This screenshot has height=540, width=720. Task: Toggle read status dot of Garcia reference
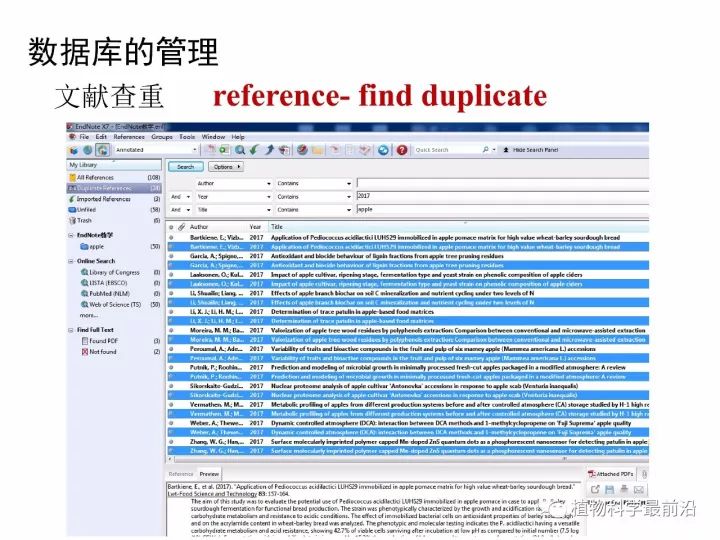(x=171, y=256)
